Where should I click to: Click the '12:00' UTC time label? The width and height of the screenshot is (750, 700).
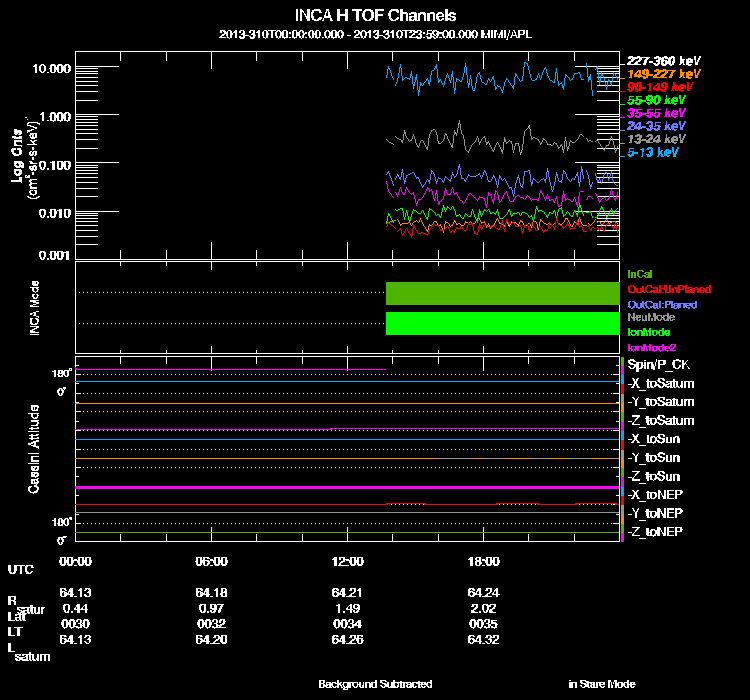click(x=348, y=561)
